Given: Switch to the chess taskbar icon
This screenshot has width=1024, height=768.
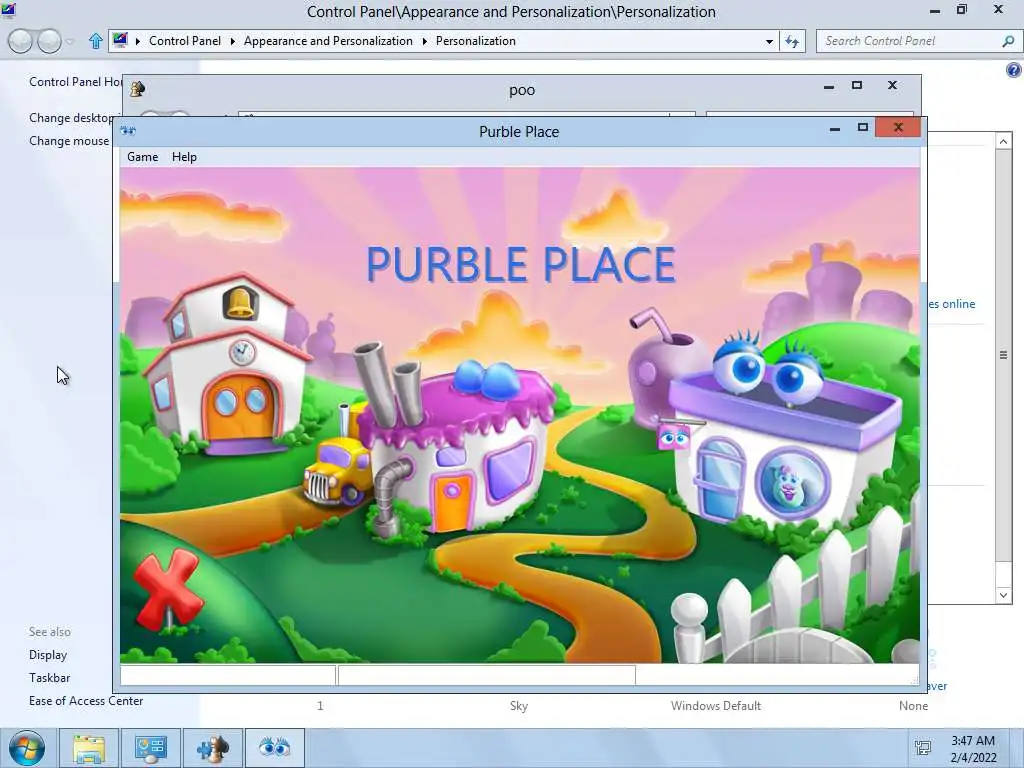Looking at the screenshot, I should [x=213, y=748].
